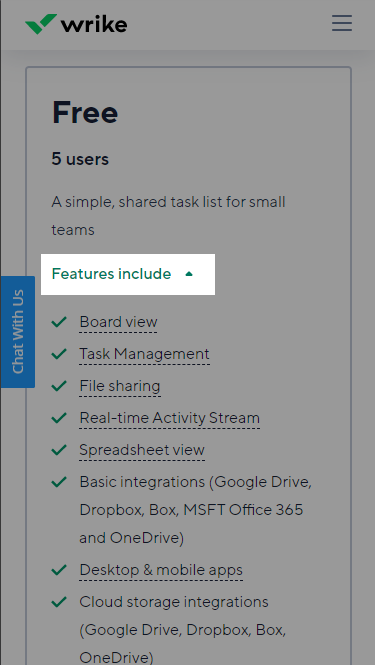Open the Chat With Us tab
The image size is (375, 665).
18,332
